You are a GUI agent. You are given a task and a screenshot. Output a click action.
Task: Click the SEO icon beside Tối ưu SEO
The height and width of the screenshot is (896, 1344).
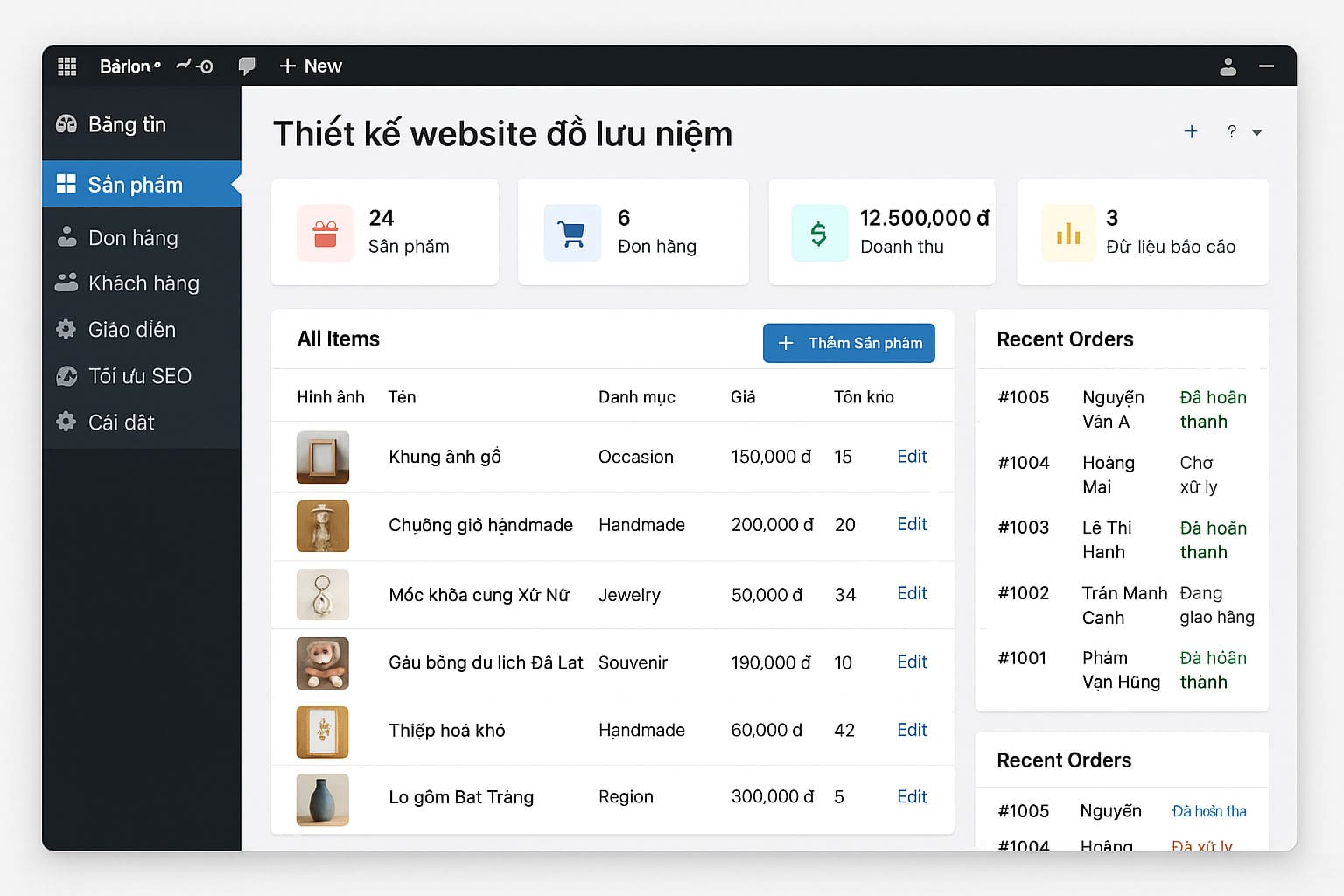[x=66, y=376]
